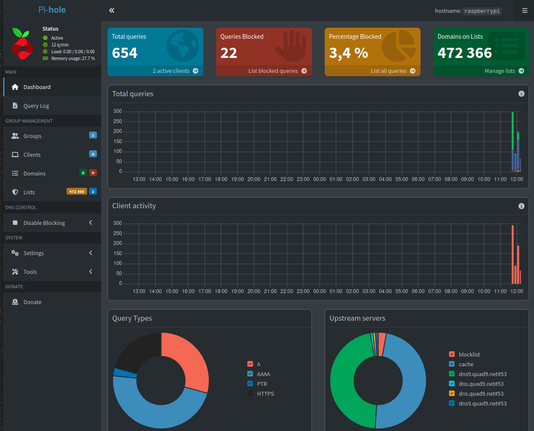Expand the Tools submenu chevron
Viewport: 534px width, 431px height.
[91, 271]
